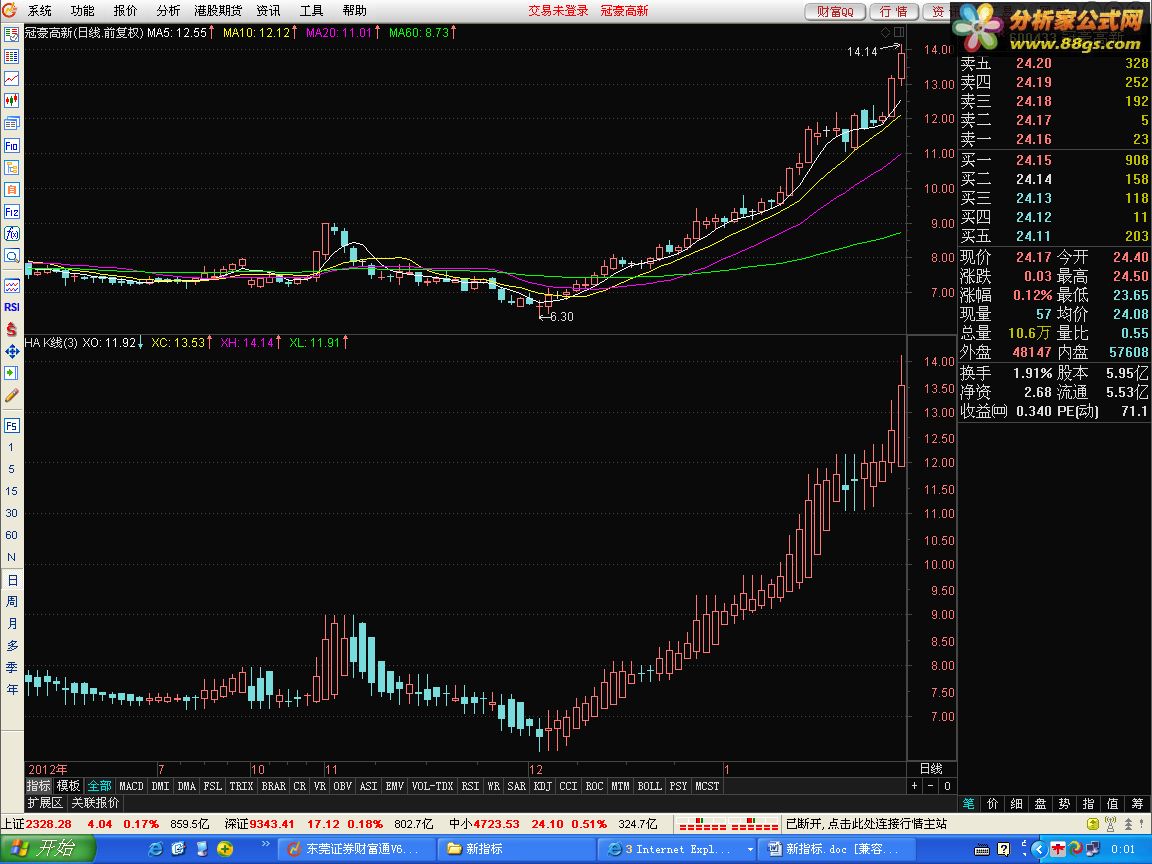Open the 系统 menu
1152x864 pixels.
pos(40,10)
